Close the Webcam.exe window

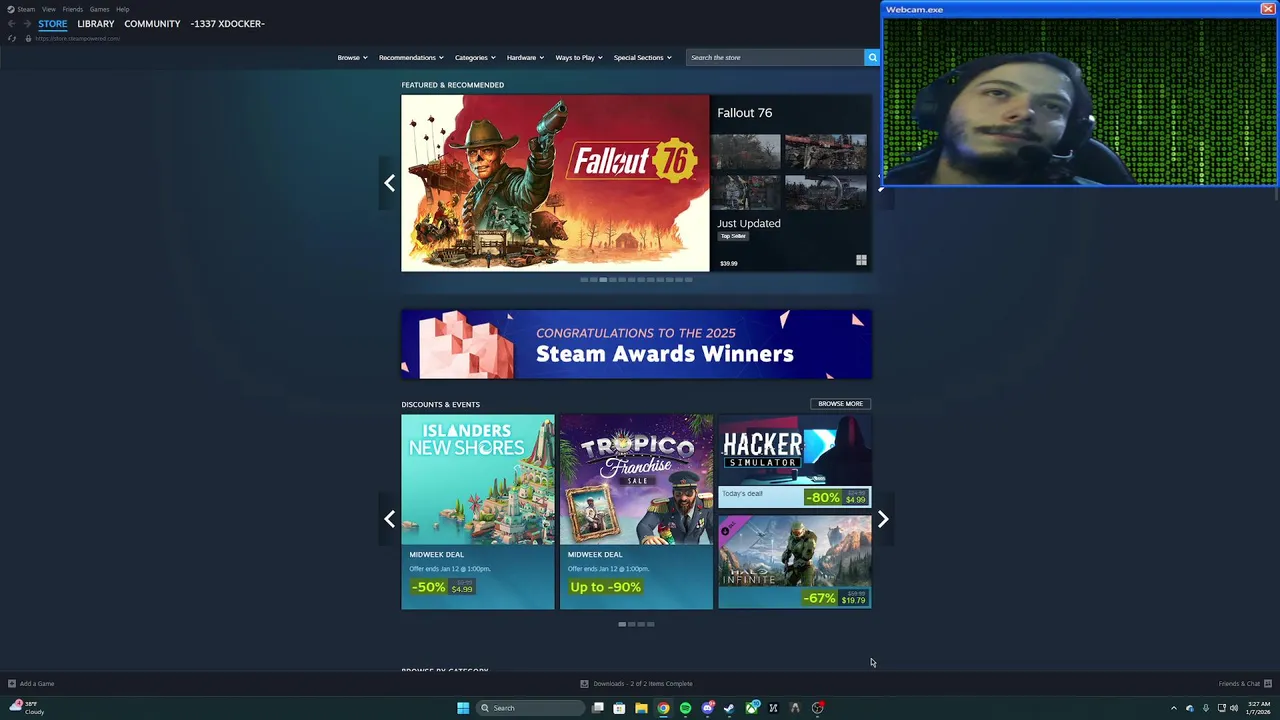pyautogui.click(x=1268, y=9)
